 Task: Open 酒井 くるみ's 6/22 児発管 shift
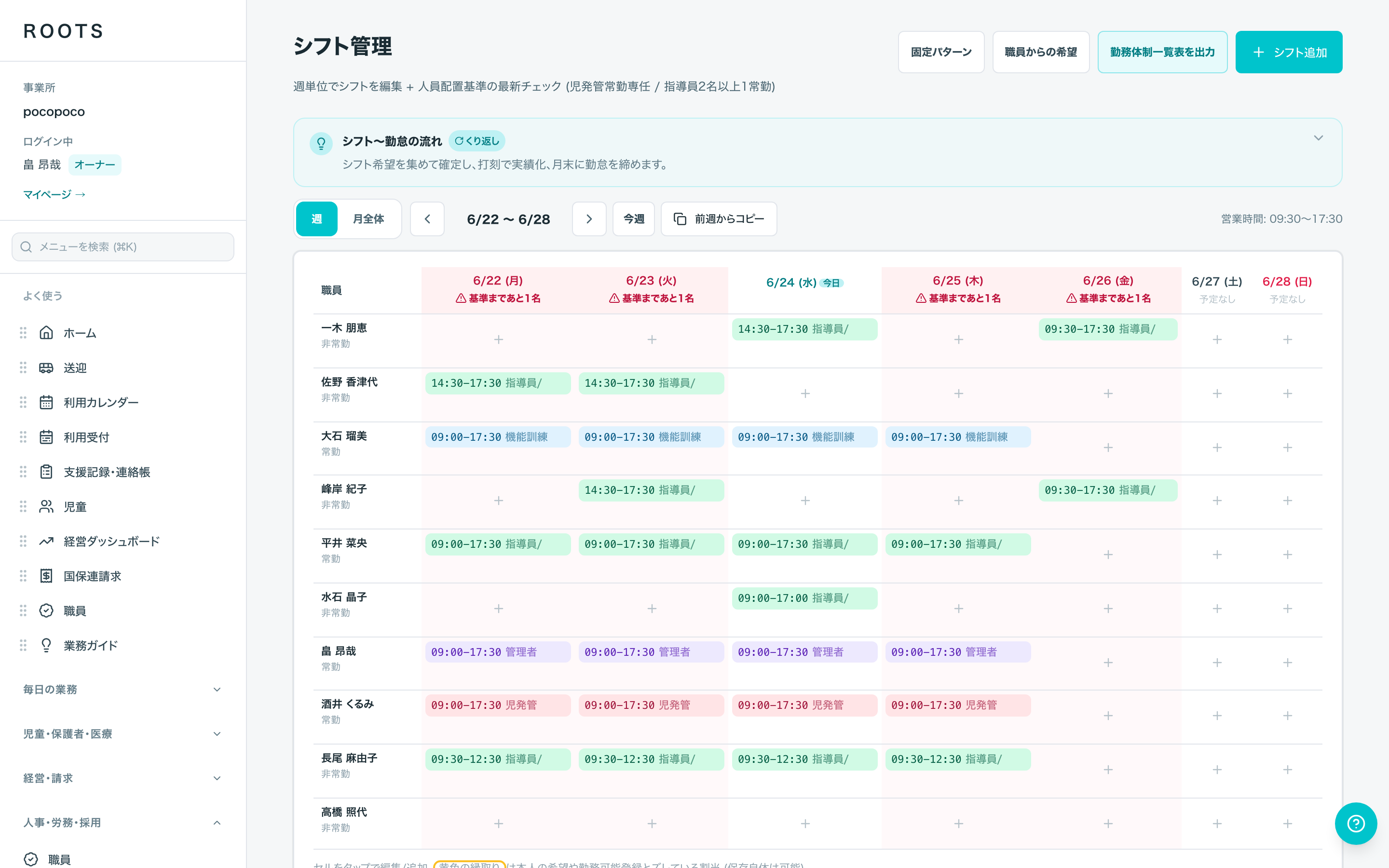(x=498, y=705)
